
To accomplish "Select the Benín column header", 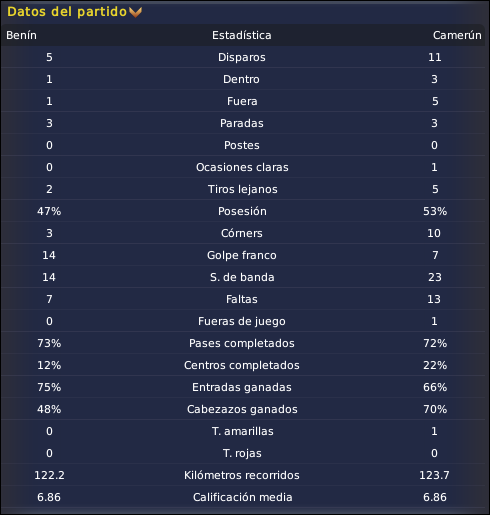I will click(21, 35).
